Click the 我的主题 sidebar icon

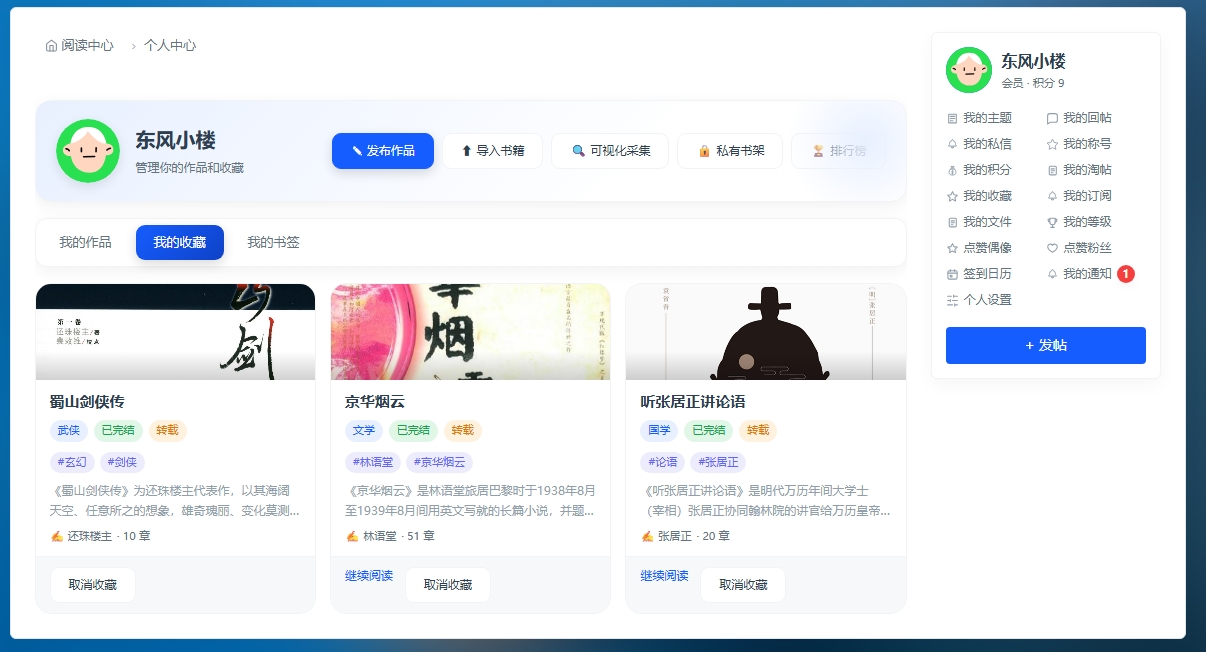(952, 118)
